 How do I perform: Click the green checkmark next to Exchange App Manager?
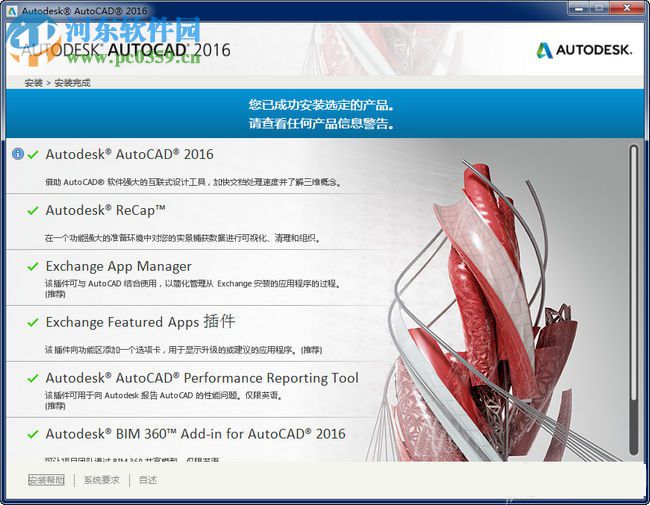pos(33,266)
